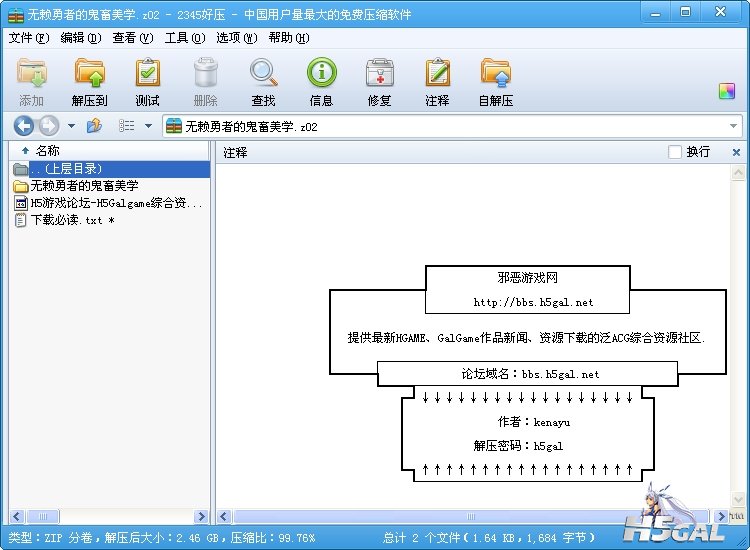Image resolution: width=750 pixels, height=550 pixels.
Task: Click the file list horizontal scrollbar thumb
Action: [x=43, y=517]
